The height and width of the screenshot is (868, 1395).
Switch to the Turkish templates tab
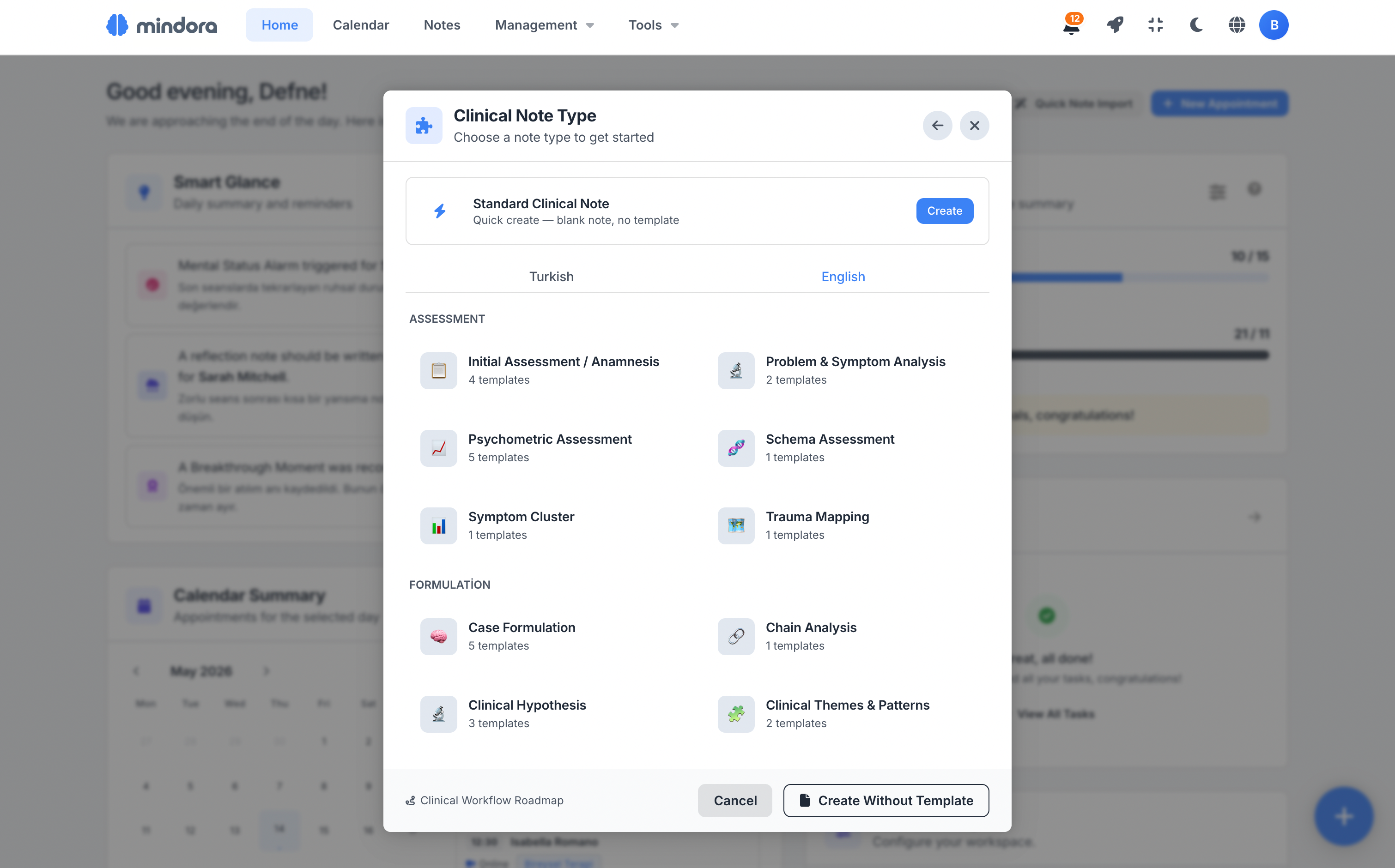(x=552, y=277)
